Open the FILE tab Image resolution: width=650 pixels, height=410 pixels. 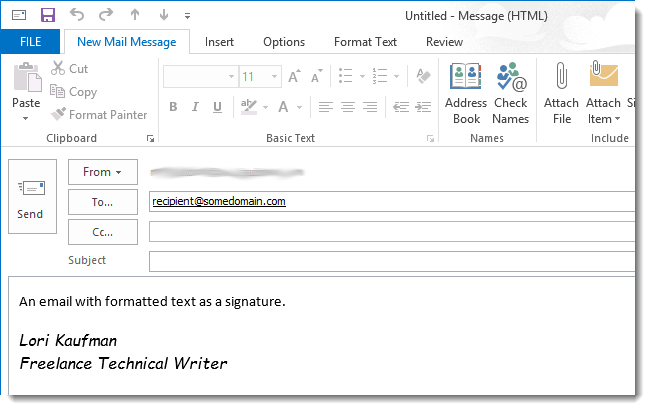pos(30,42)
